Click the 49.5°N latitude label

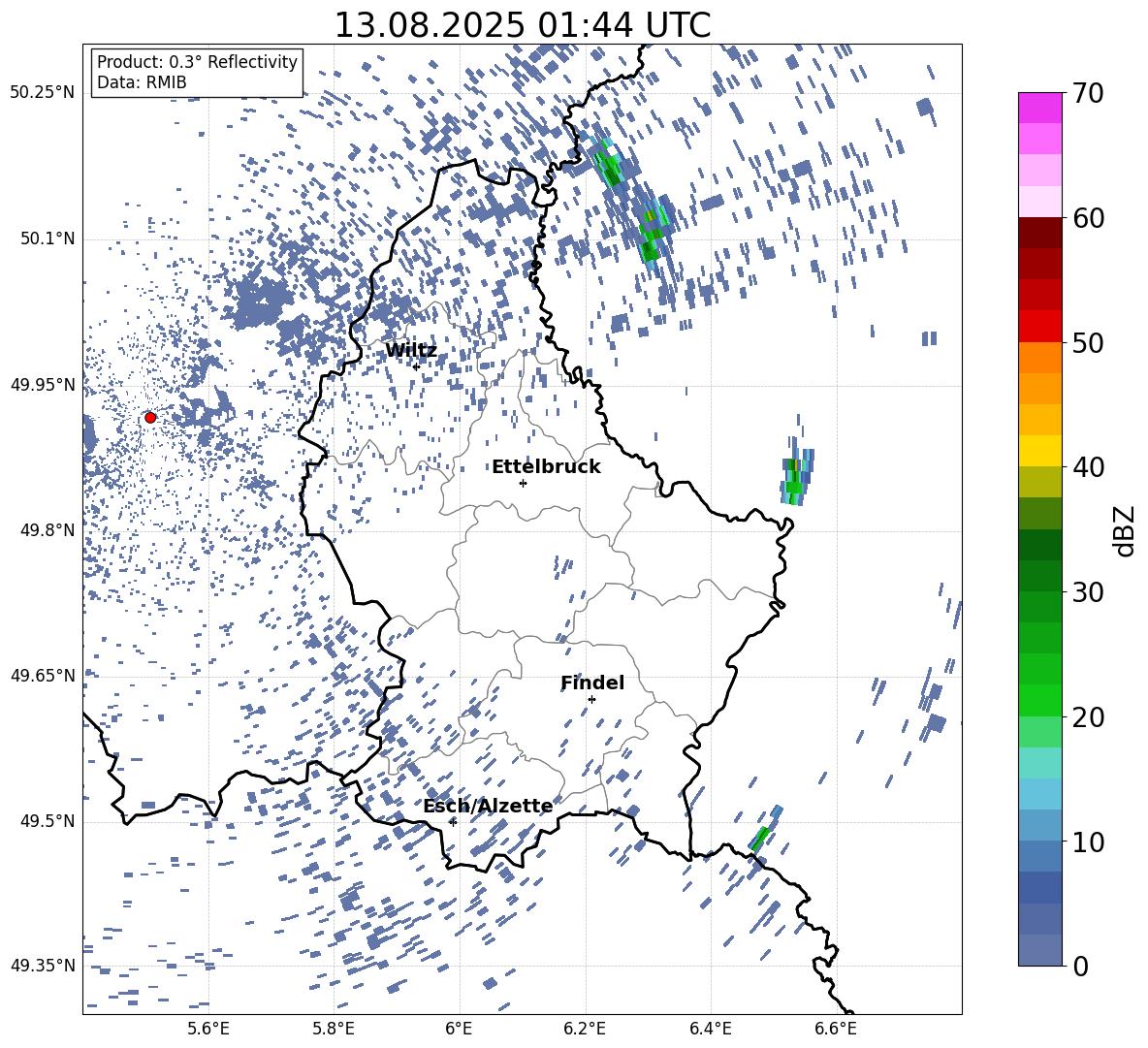(x=47, y=821)
